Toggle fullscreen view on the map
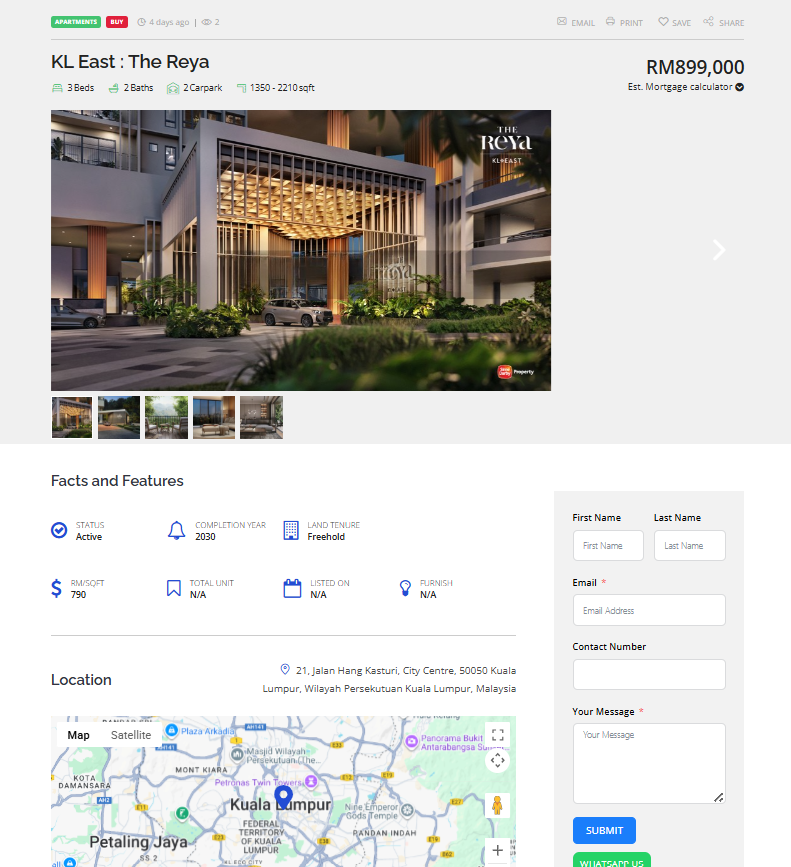791x867 pixels. (497, 736)
